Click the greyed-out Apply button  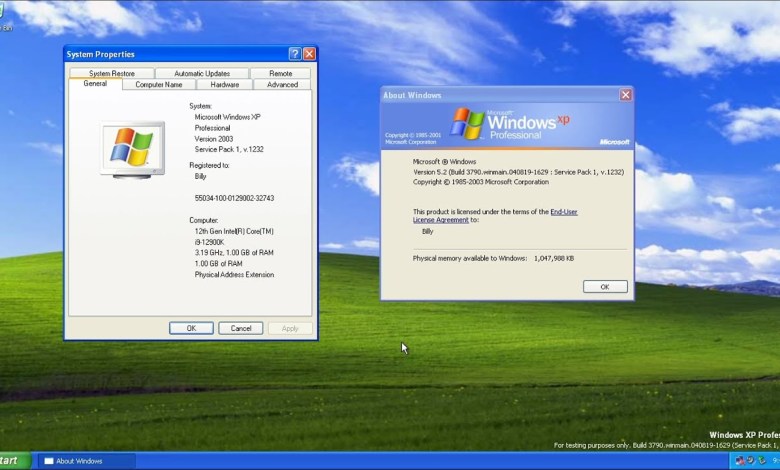290,328
